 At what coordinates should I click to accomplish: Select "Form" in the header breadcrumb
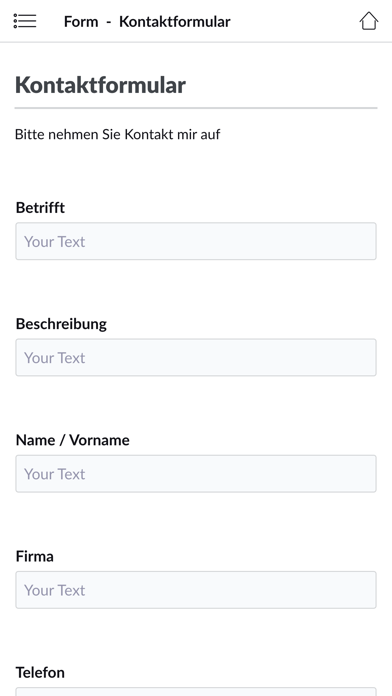point(81,21)
